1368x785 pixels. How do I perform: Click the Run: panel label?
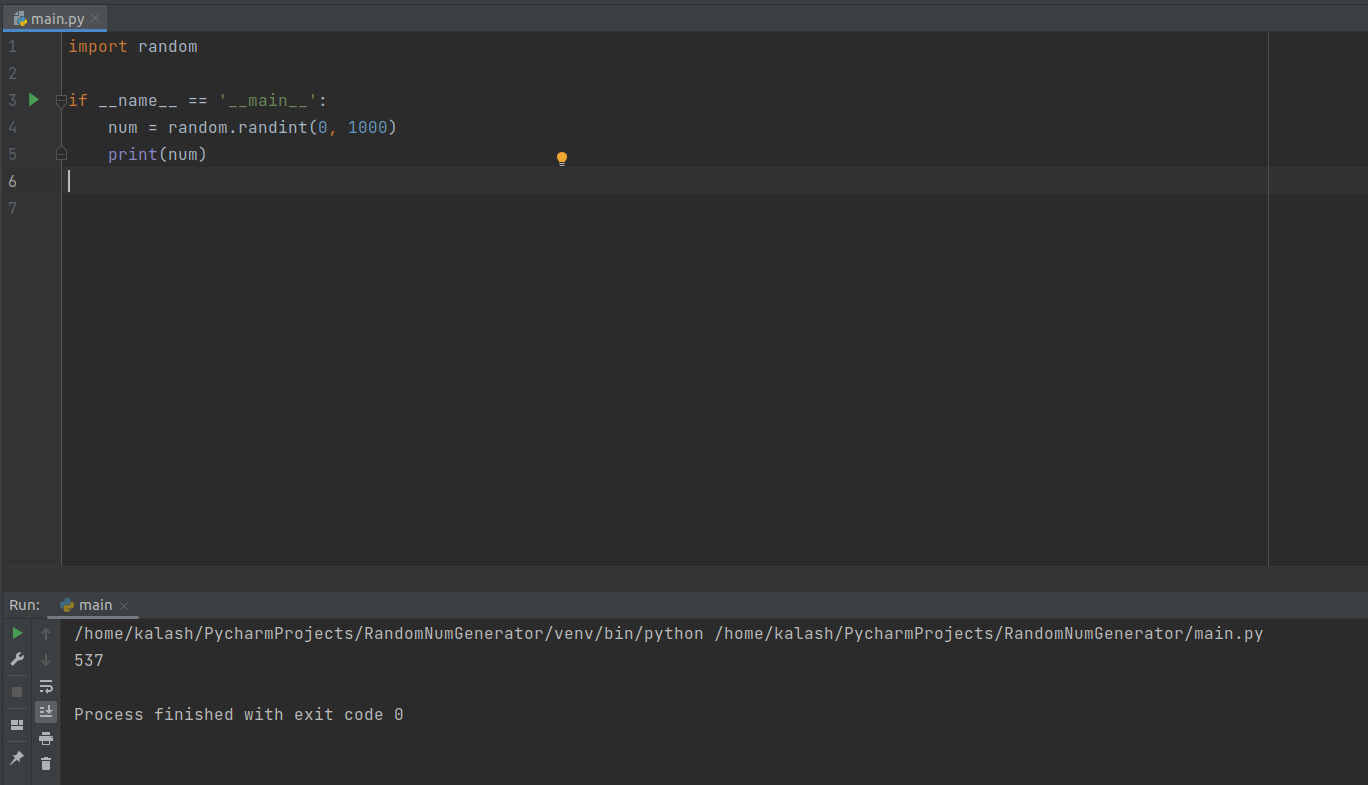click(25, 605)
